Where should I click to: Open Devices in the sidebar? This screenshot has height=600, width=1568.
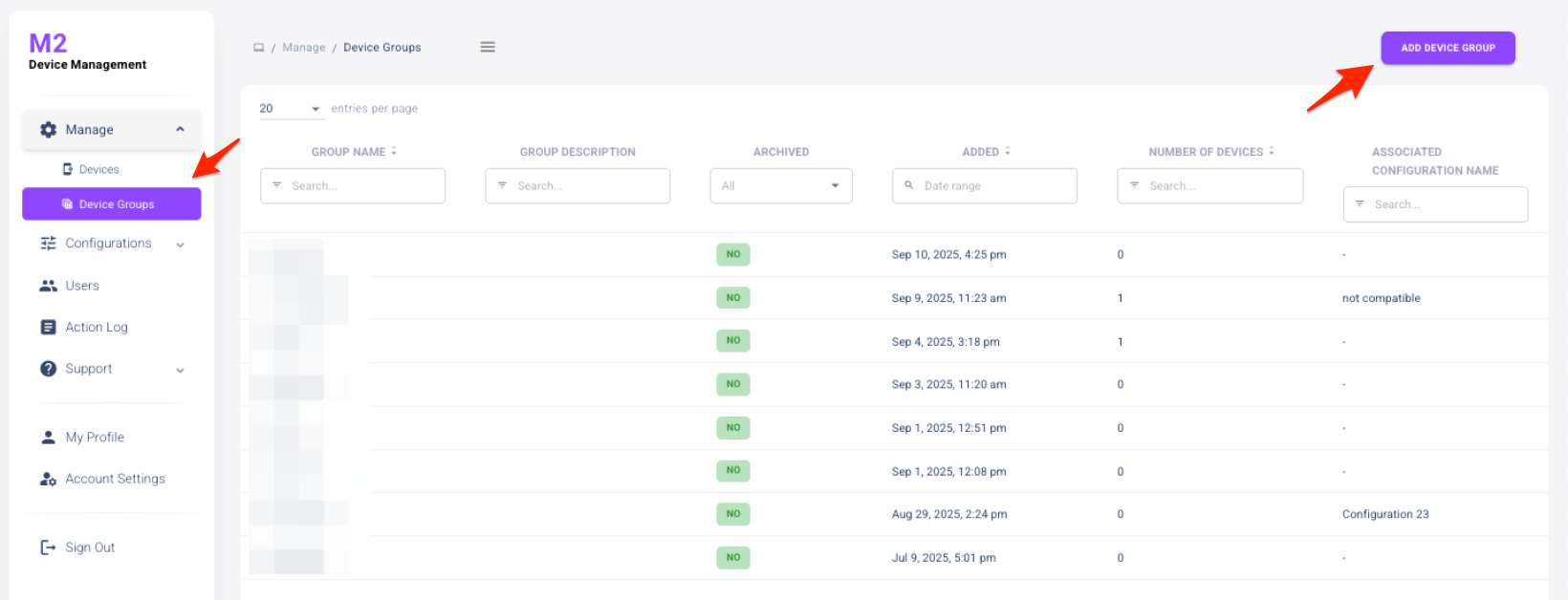click(x=98, y=169)
